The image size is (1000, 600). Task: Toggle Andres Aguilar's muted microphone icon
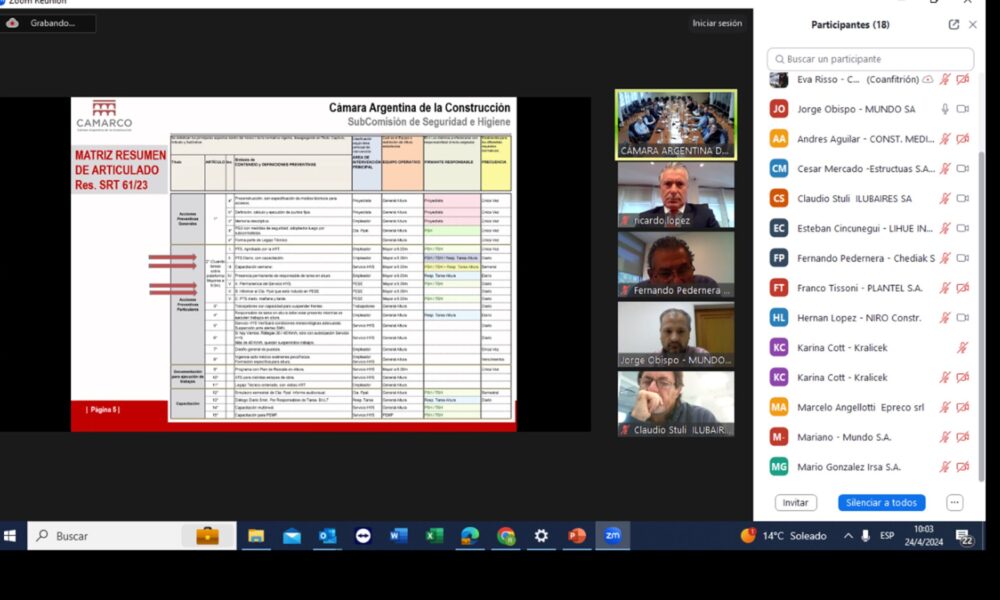click(945, 139)
